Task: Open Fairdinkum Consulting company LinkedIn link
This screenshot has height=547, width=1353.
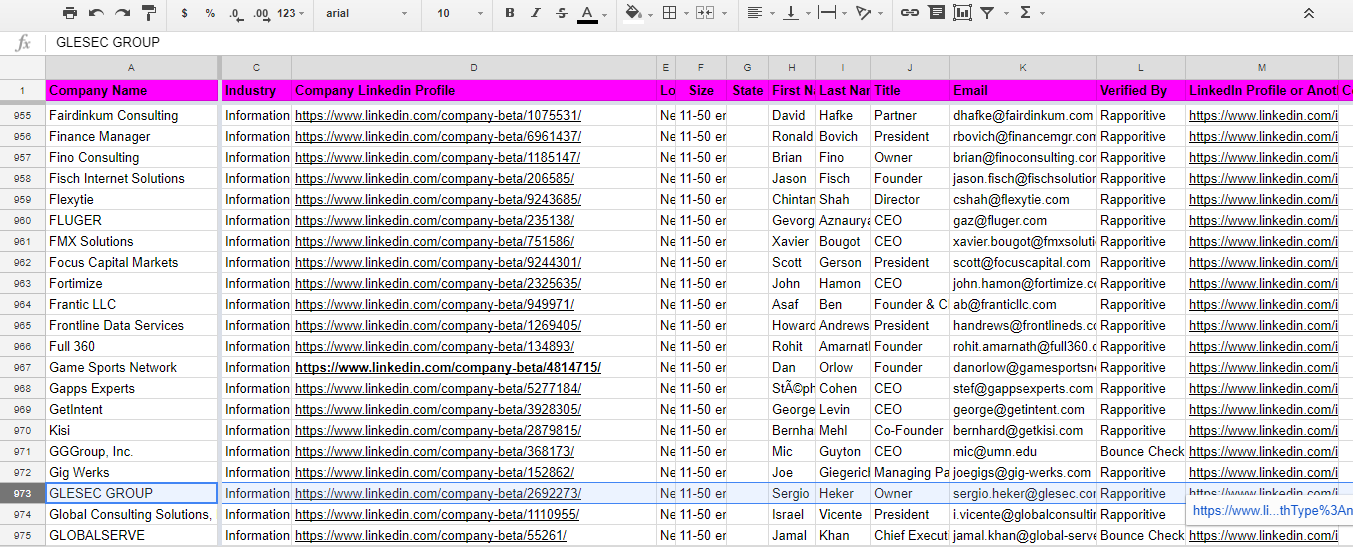Action: pyautogui.click(x=437, y=115)
